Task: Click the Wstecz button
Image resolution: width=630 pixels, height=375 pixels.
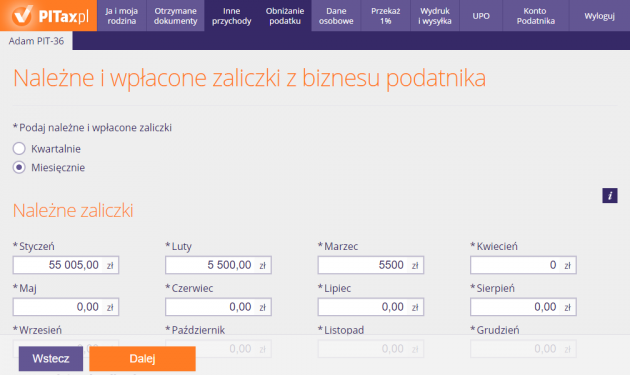Action: [51, 359]
